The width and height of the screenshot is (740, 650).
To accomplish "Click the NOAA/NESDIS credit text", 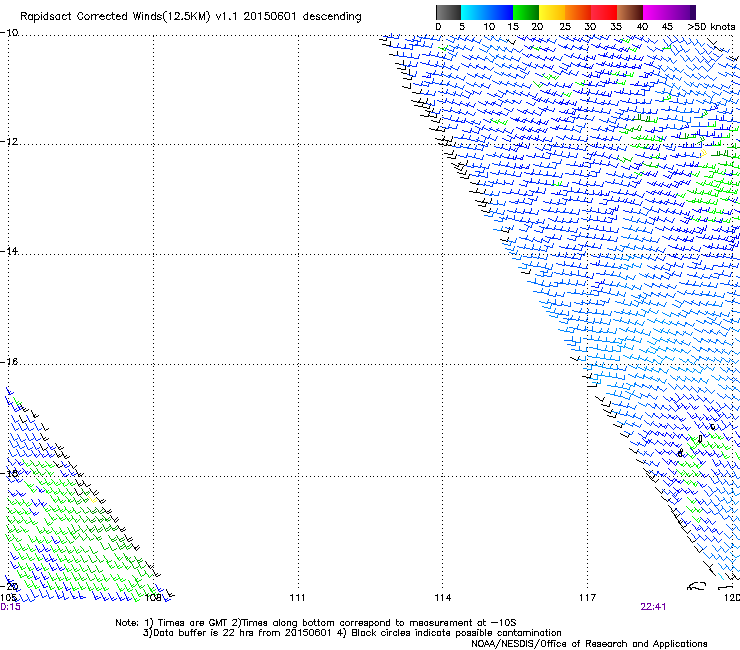I will click(589, 644).
